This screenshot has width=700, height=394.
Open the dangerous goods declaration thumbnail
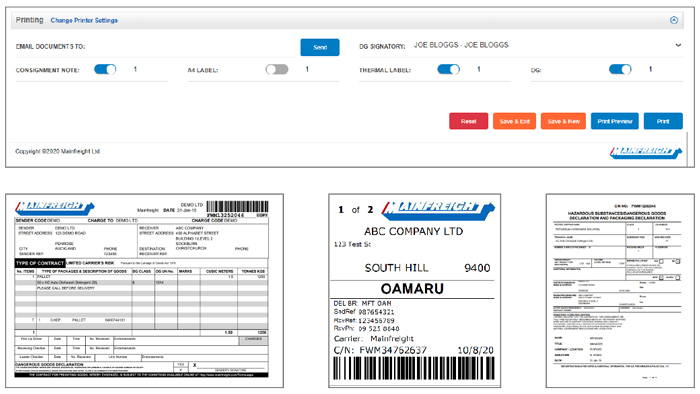point(620,290)
